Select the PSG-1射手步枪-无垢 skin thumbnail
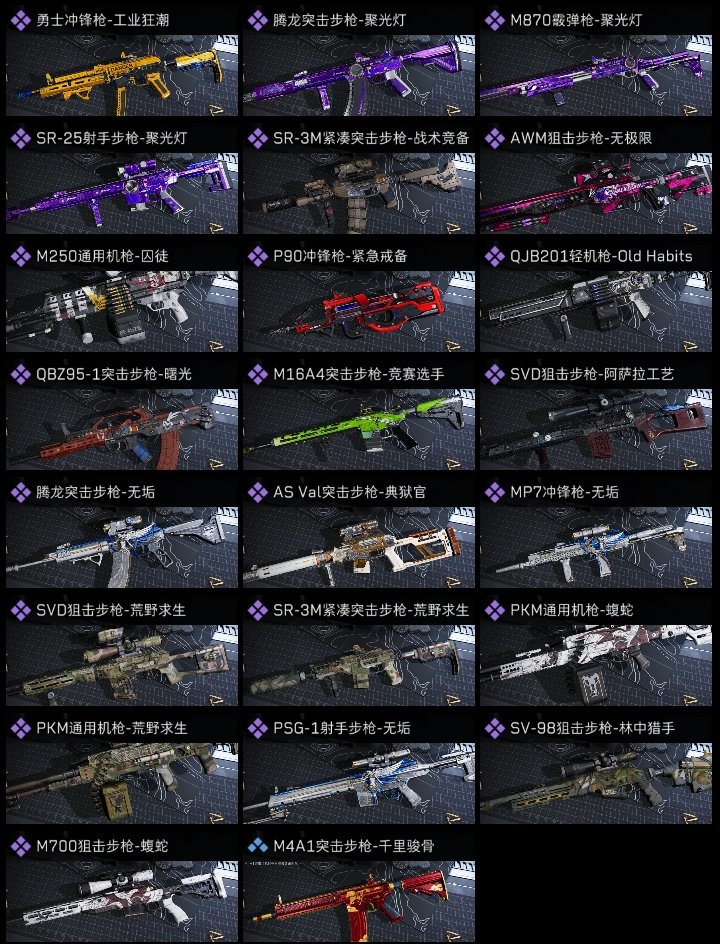The image size is (720, 944). coord(359,783)
